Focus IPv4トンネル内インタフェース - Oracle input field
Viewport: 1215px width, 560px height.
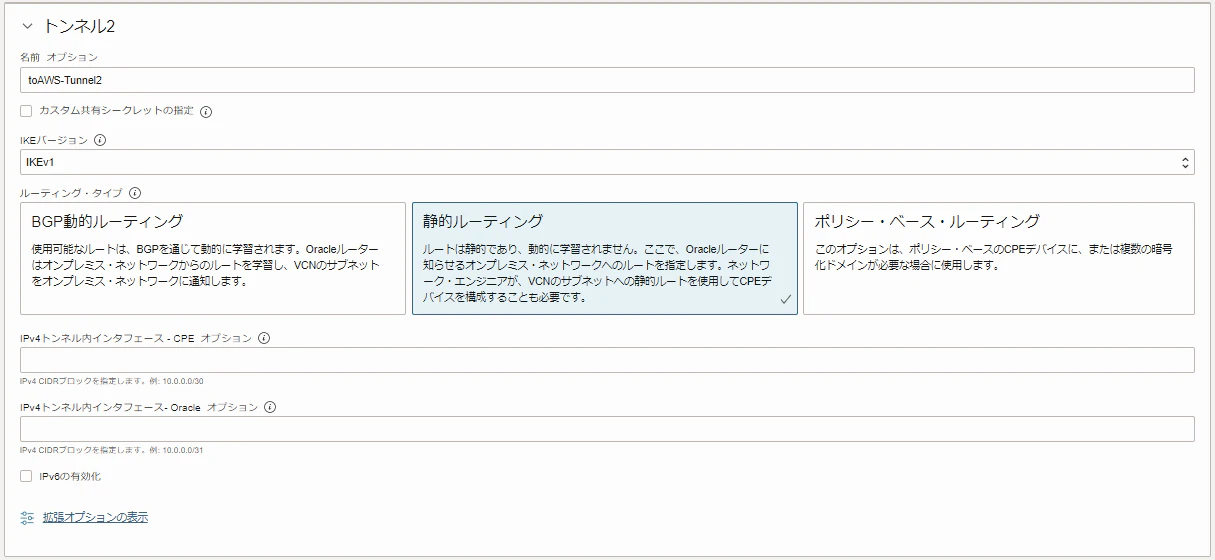pos(607,429)
